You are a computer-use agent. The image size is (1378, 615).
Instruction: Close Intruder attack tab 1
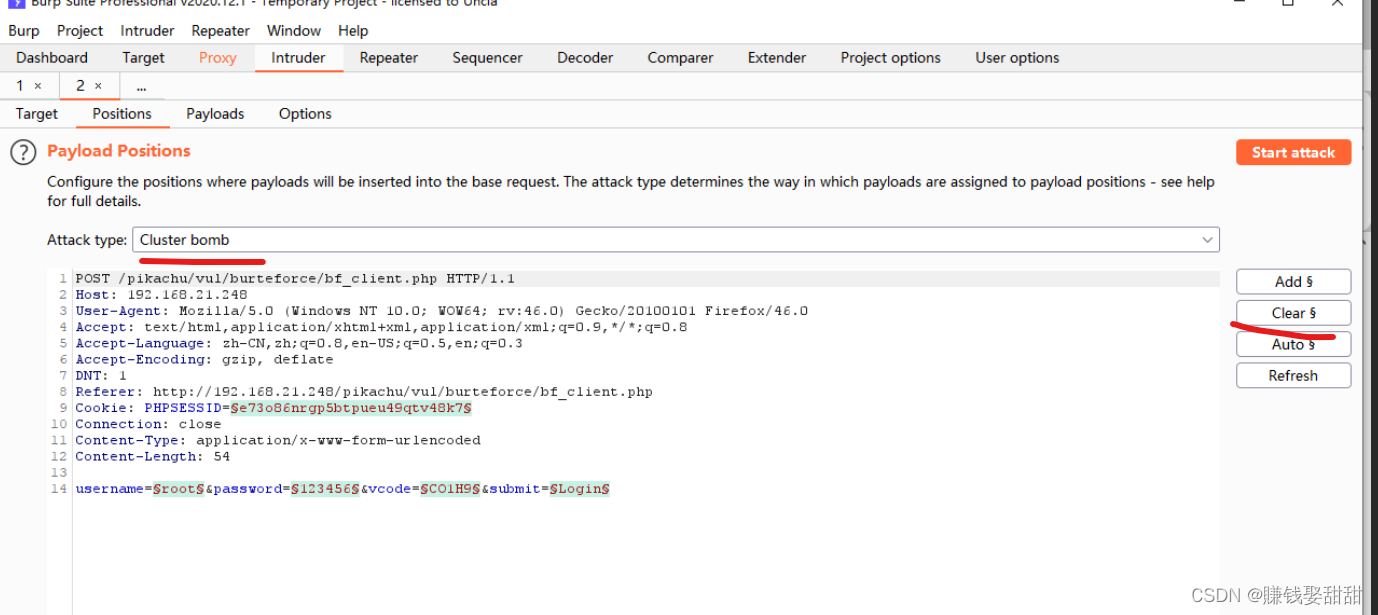[38, 86]
